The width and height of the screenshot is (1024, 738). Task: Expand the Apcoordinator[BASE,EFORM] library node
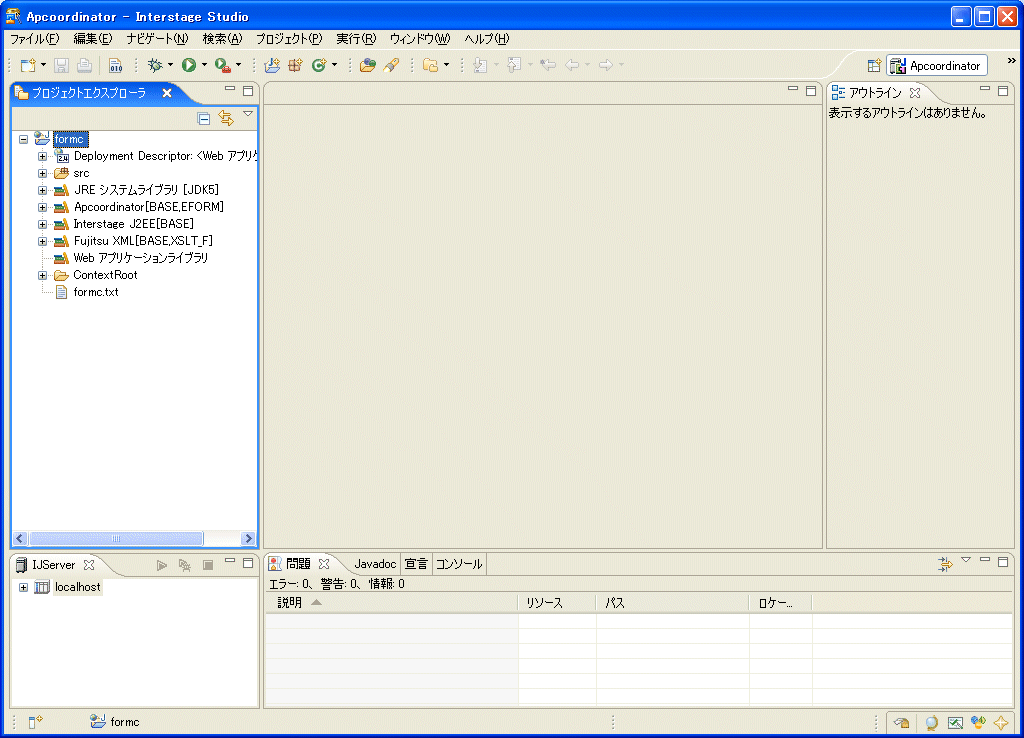[x=42, y=207]
